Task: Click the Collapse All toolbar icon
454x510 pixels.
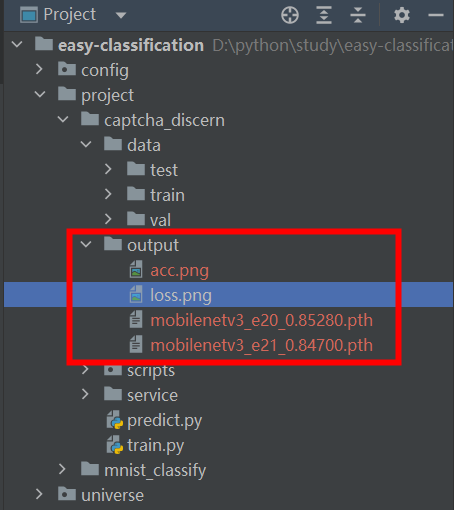Action: click(x=358, y=15)
